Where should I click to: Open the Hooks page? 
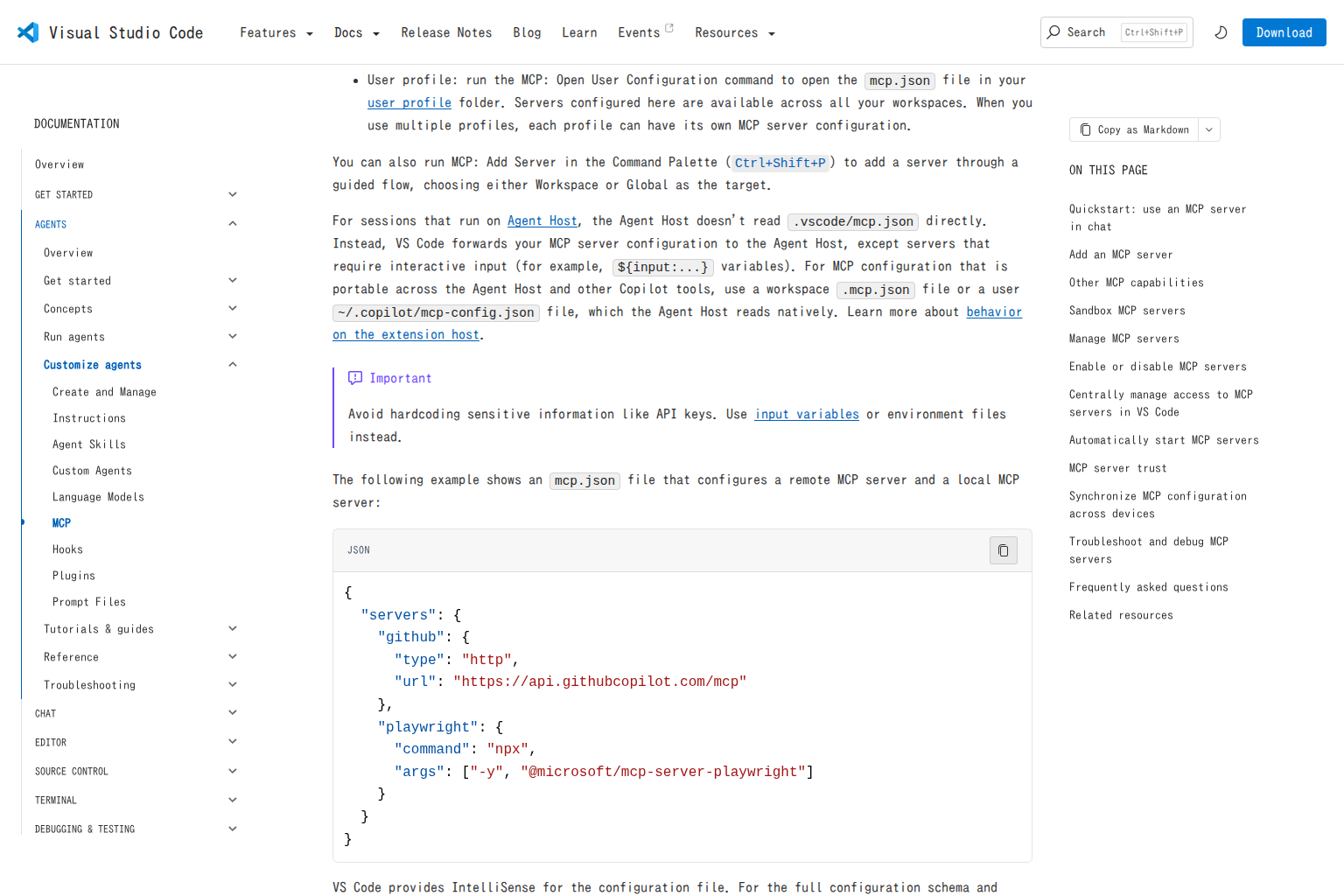tap(67, 549)
